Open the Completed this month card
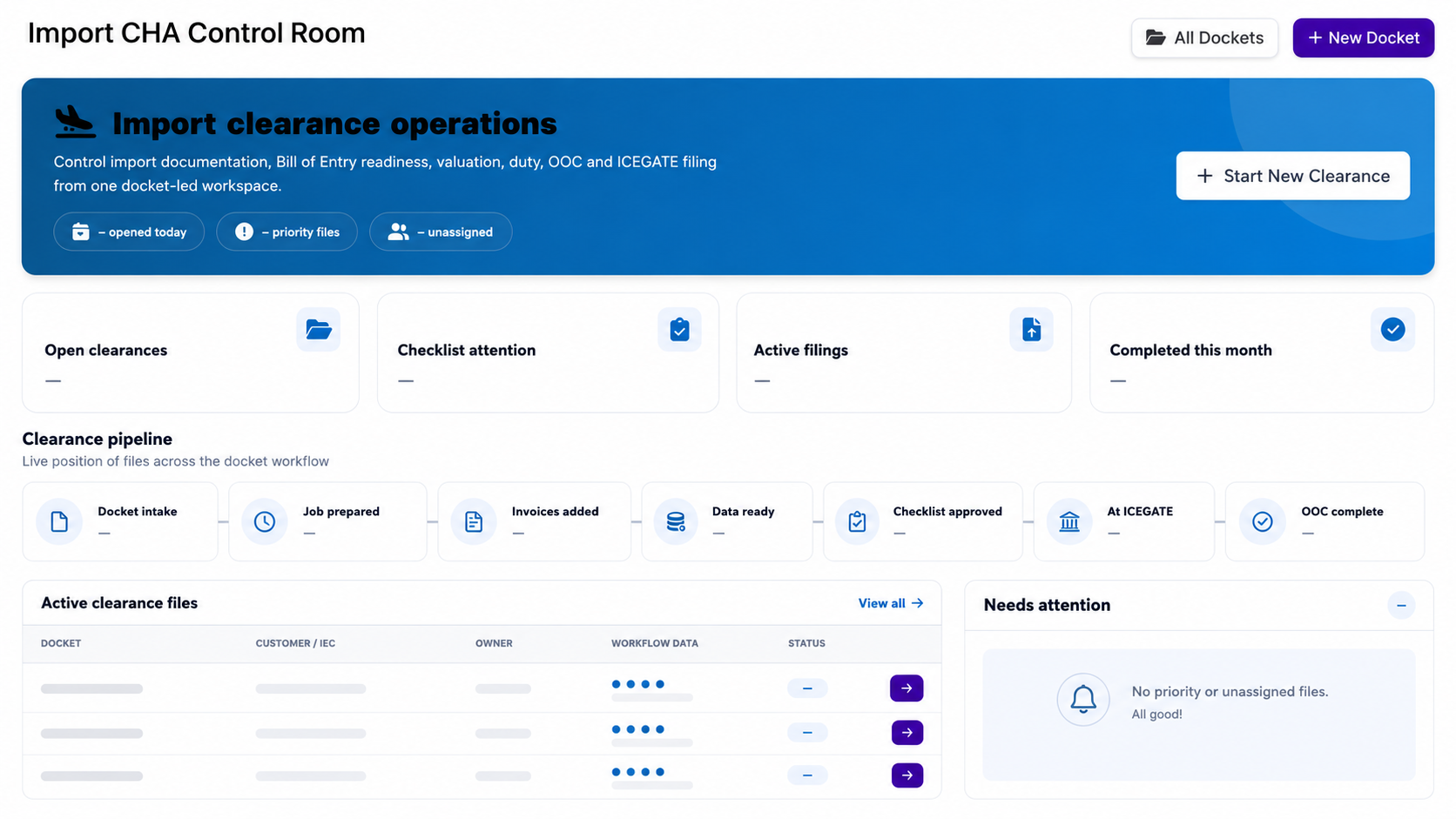 coord(1262,352)
